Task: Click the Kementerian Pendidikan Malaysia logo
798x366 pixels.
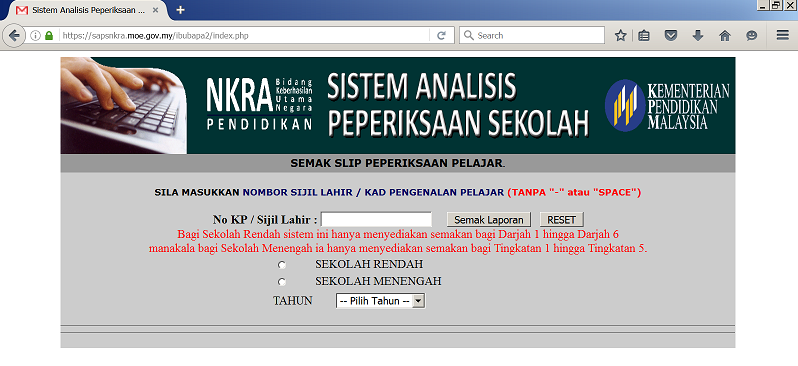Action: (x=667, y=105)
